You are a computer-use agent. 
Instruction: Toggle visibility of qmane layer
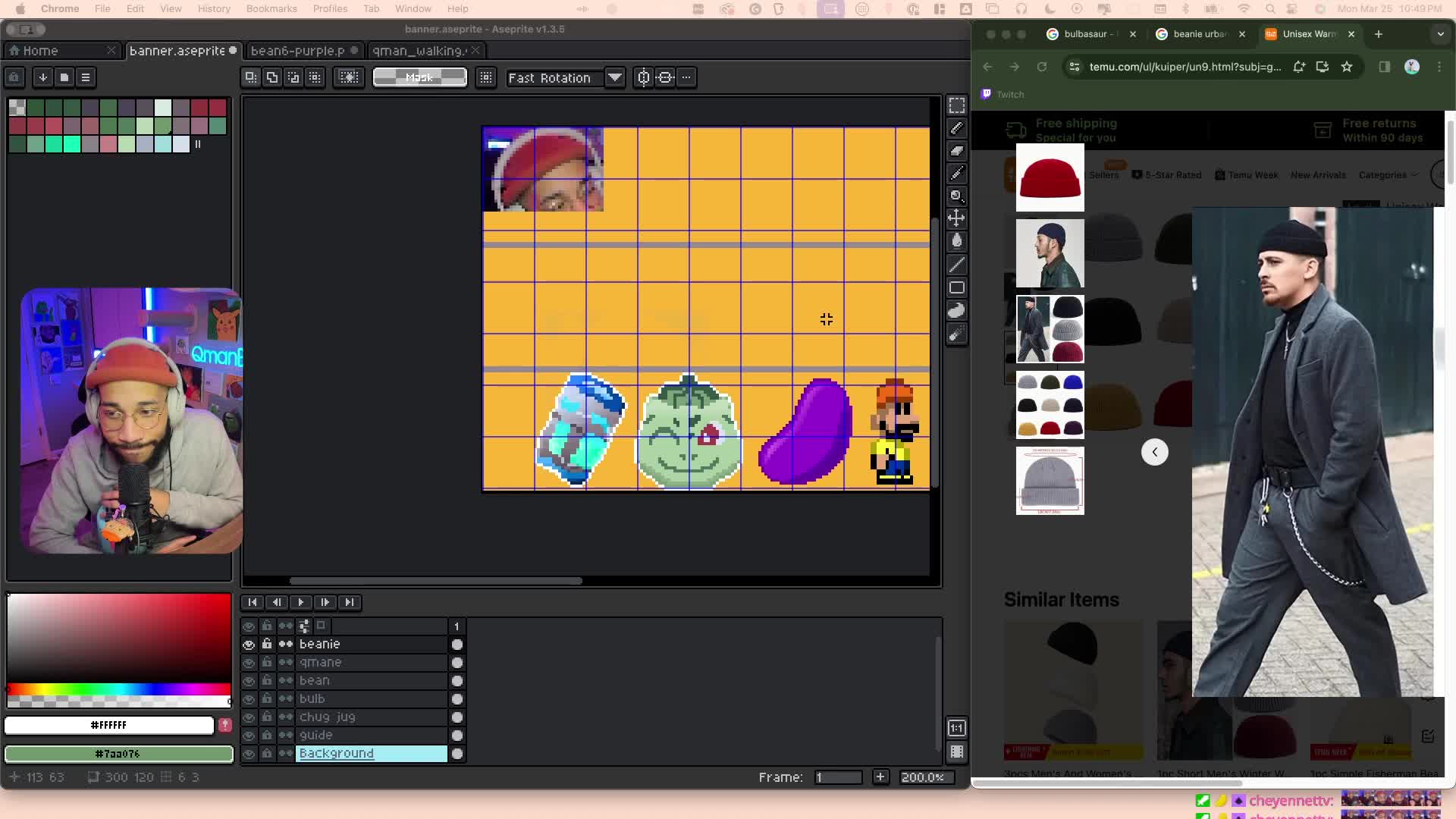point(249,663)
